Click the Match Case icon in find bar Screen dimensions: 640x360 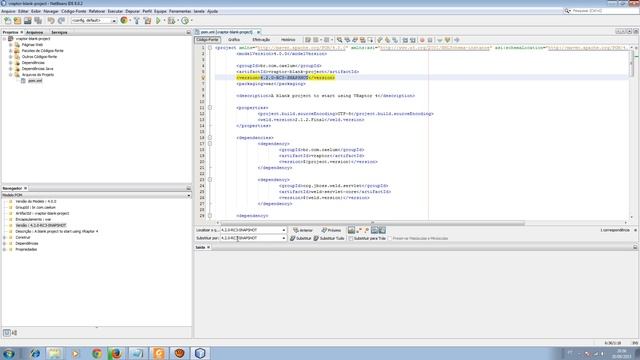[351, 231]
